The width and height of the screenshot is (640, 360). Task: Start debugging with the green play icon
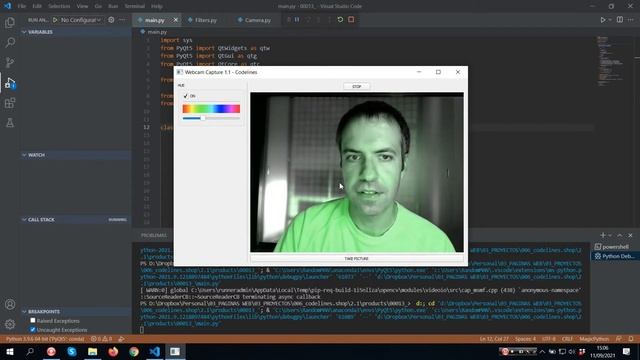pos(55,20)
